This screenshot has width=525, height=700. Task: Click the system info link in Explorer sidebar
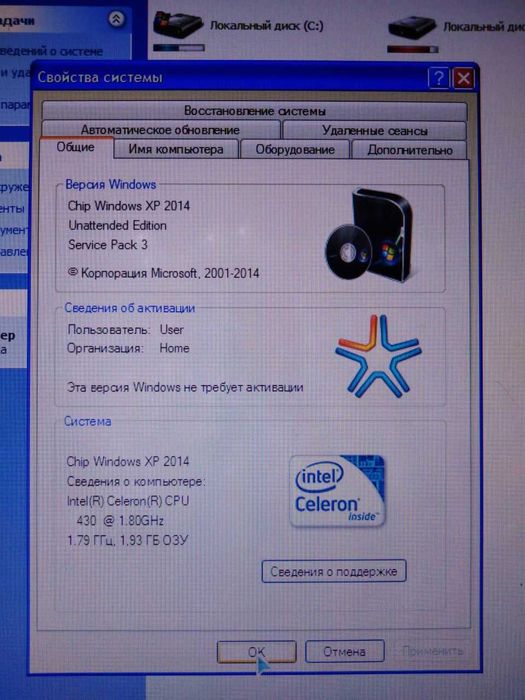[x=51, y=51]
